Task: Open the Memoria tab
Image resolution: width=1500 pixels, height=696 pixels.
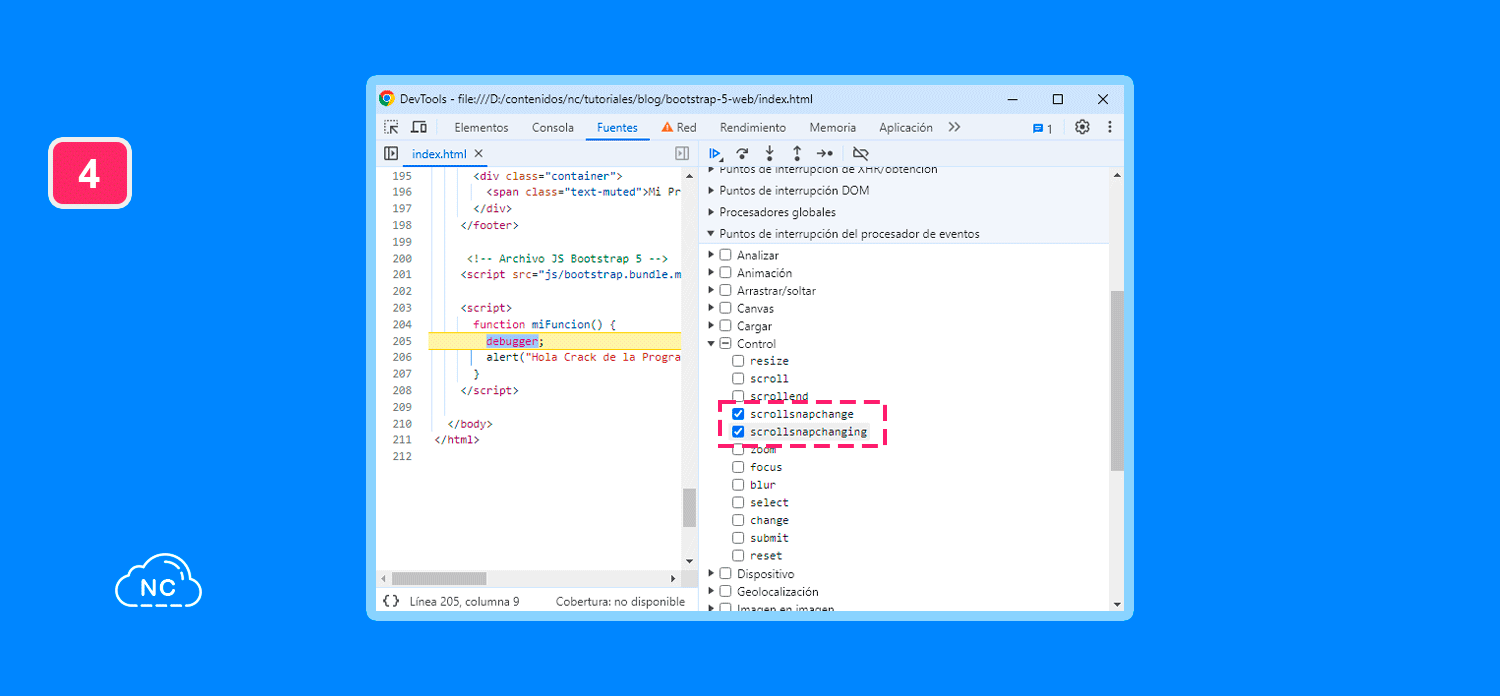Action: pyautogui.click(x=833, y=127)
